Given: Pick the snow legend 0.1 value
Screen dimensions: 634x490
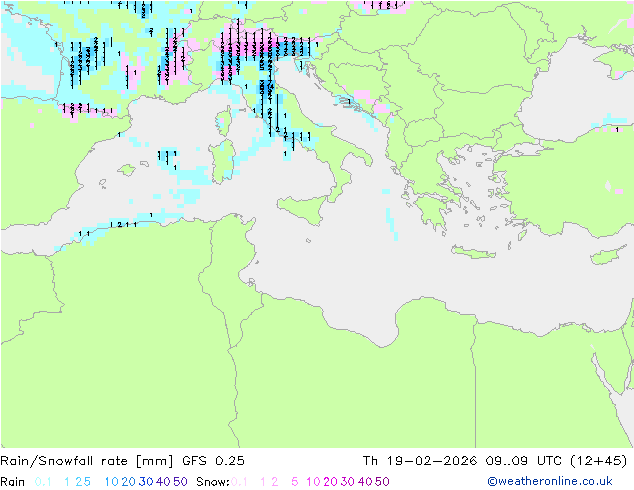Looking at the screenshot, I should point(239,482).
